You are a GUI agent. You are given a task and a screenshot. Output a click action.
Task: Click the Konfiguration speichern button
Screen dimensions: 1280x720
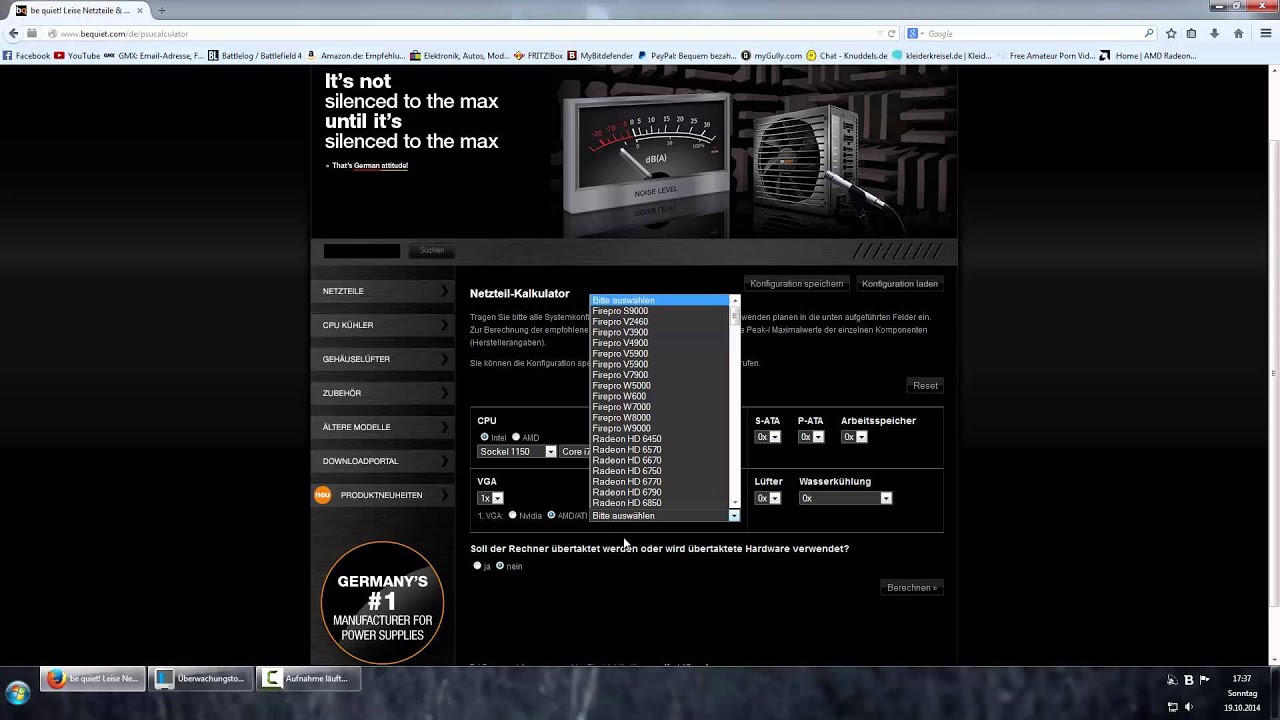point(796,284)
